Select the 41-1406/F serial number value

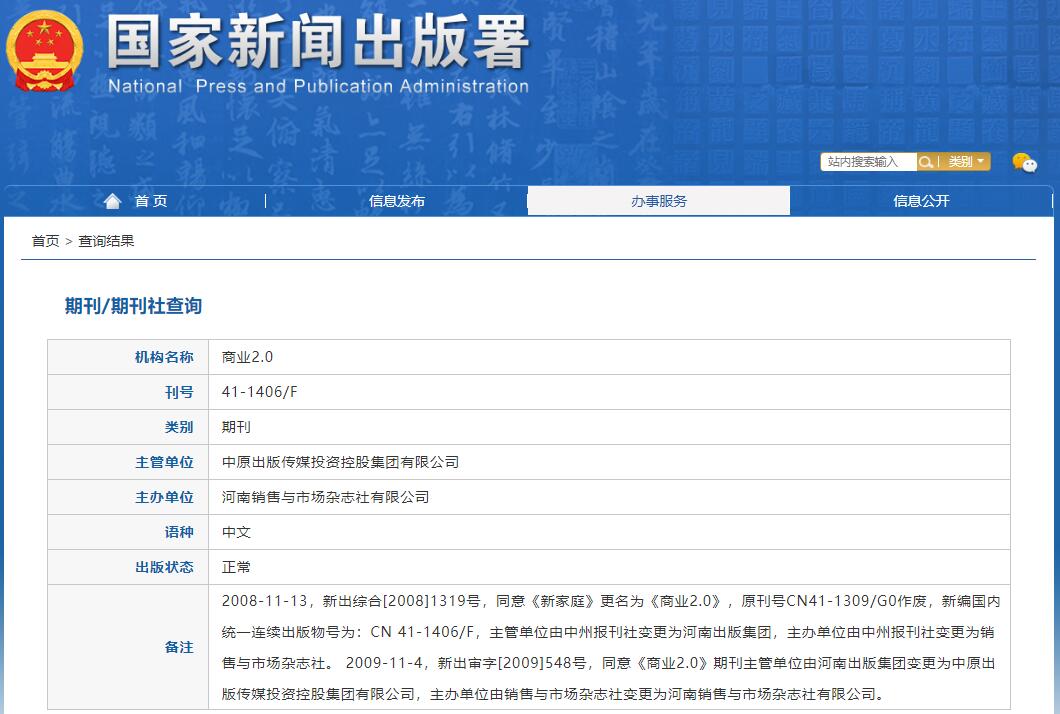pos(260,392)
